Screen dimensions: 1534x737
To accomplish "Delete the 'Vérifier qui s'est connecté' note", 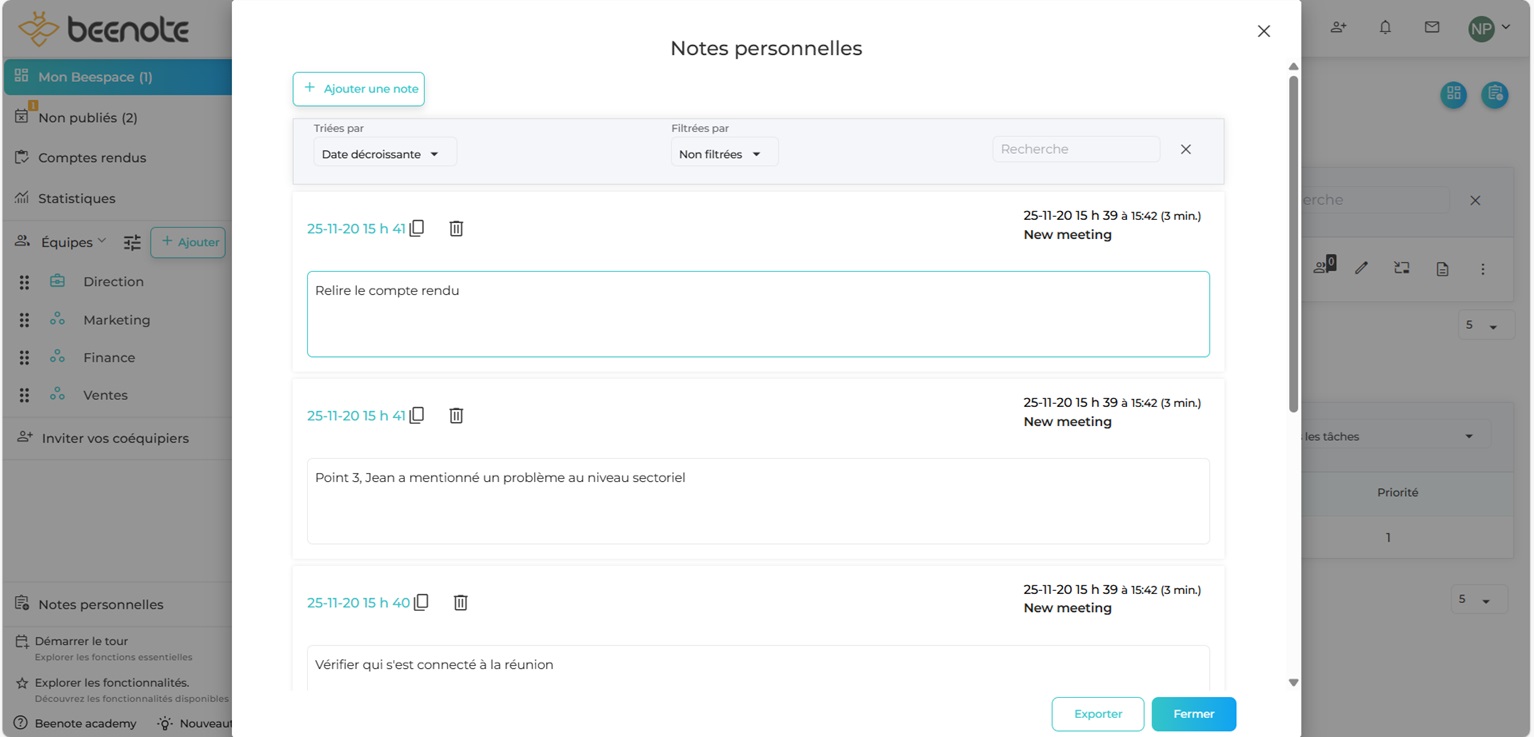I will click(x=460, y=601).
